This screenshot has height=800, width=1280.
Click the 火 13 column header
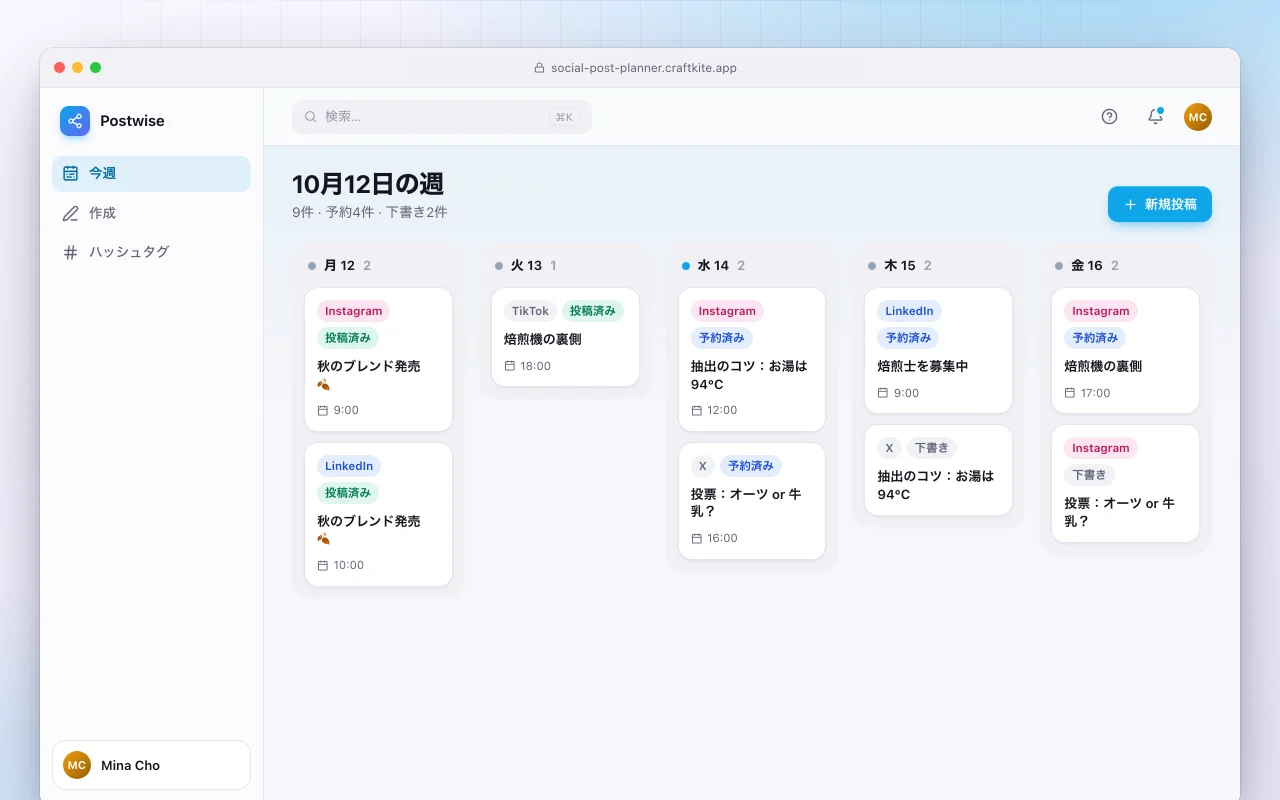click(x=526, y=266)
